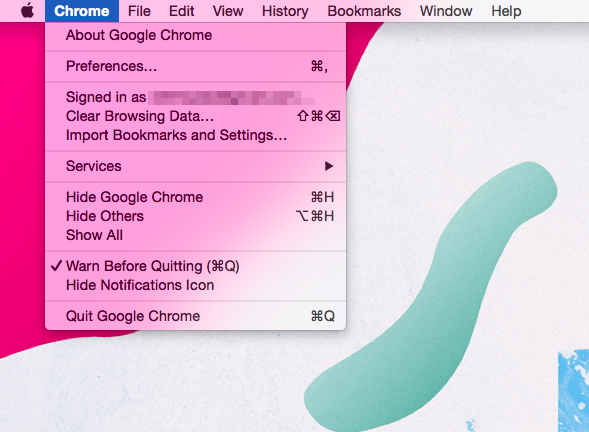Open the Window menu
Image resolution: width=589 pixels, height=432 pixels.
pyautogui.click(x=446, y=11)
